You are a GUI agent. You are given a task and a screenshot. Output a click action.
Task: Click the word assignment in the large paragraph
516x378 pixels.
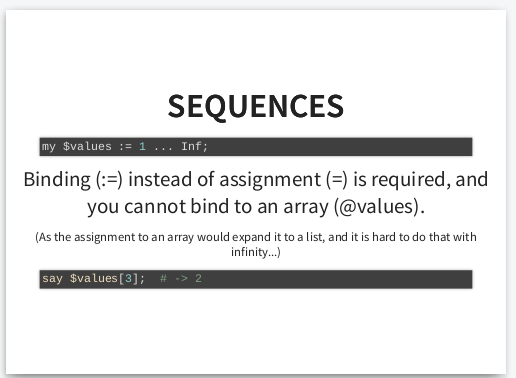(x=270, y=180)
